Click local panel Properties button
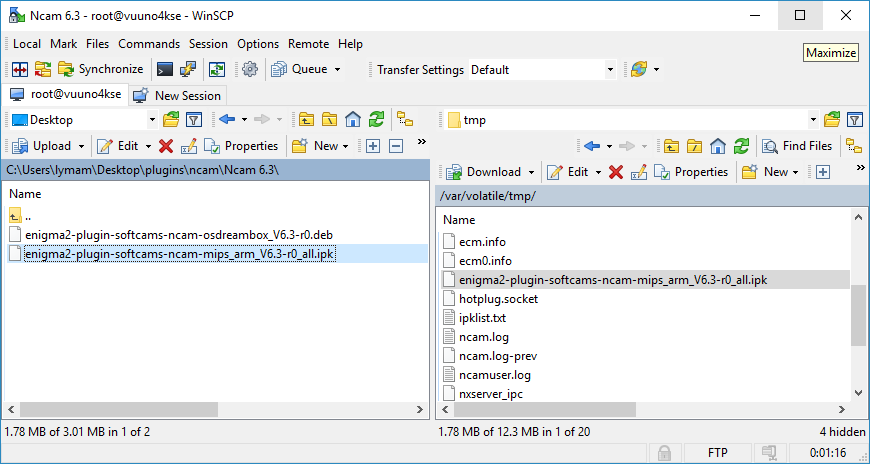The image size is (870, 464). point(241,146)
